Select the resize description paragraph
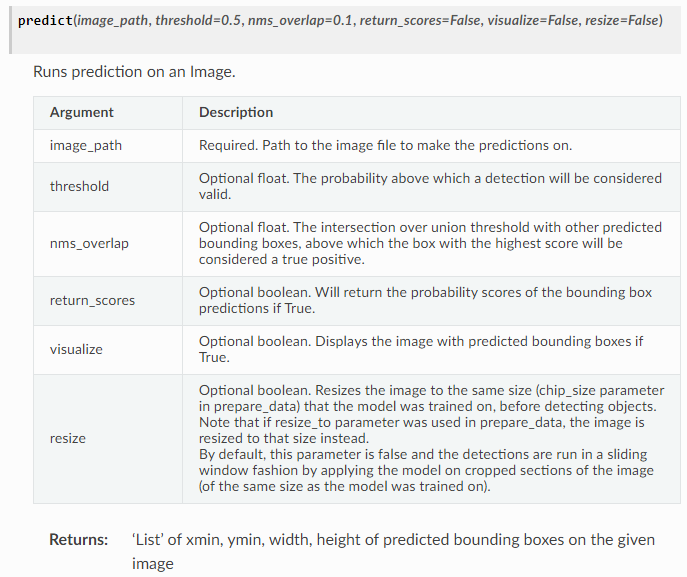The image size is (687, 577). (x=432, y=439)
